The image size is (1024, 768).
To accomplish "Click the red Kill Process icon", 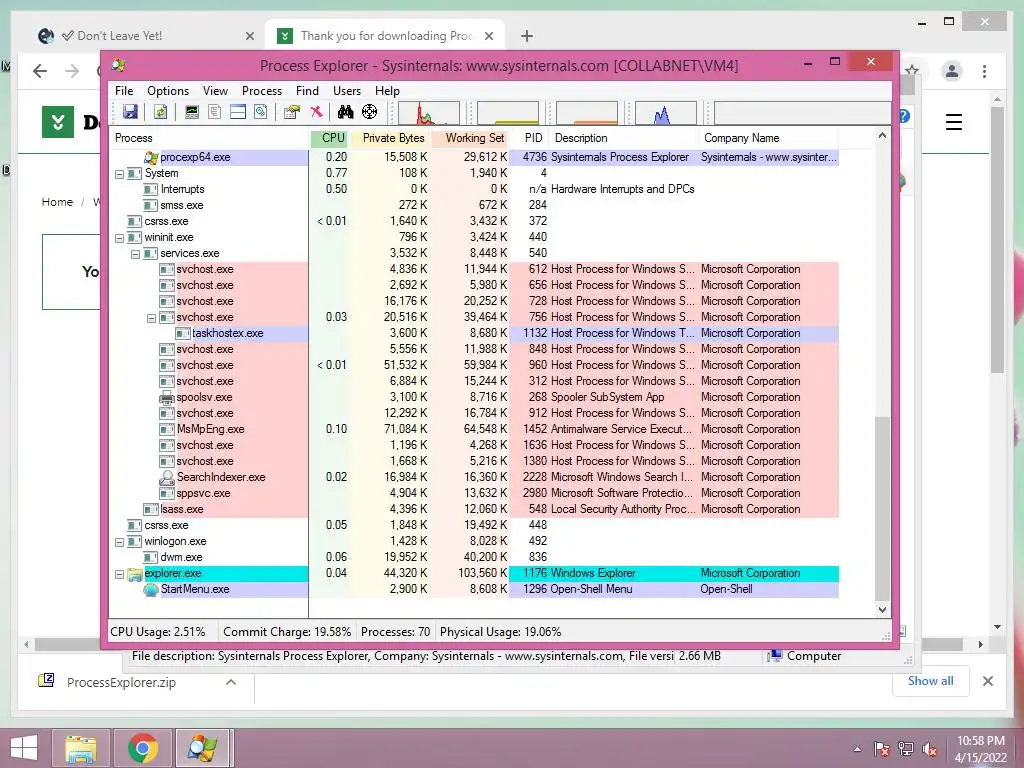I will [316, 112].
